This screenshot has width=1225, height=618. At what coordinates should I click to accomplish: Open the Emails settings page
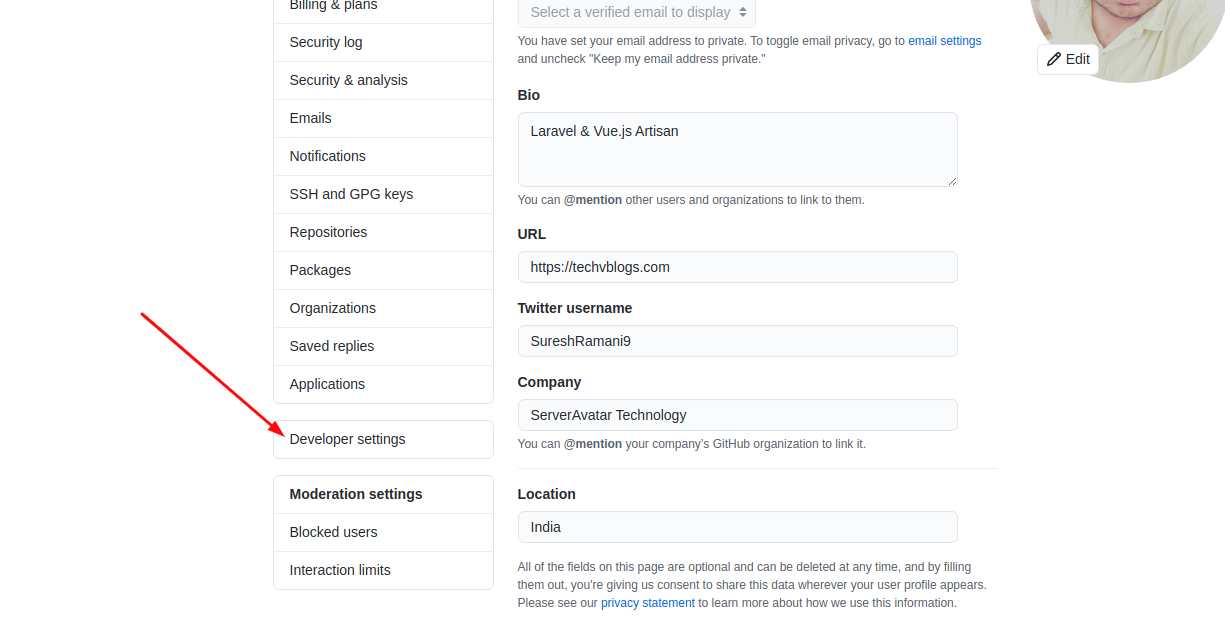coord(383,118)
